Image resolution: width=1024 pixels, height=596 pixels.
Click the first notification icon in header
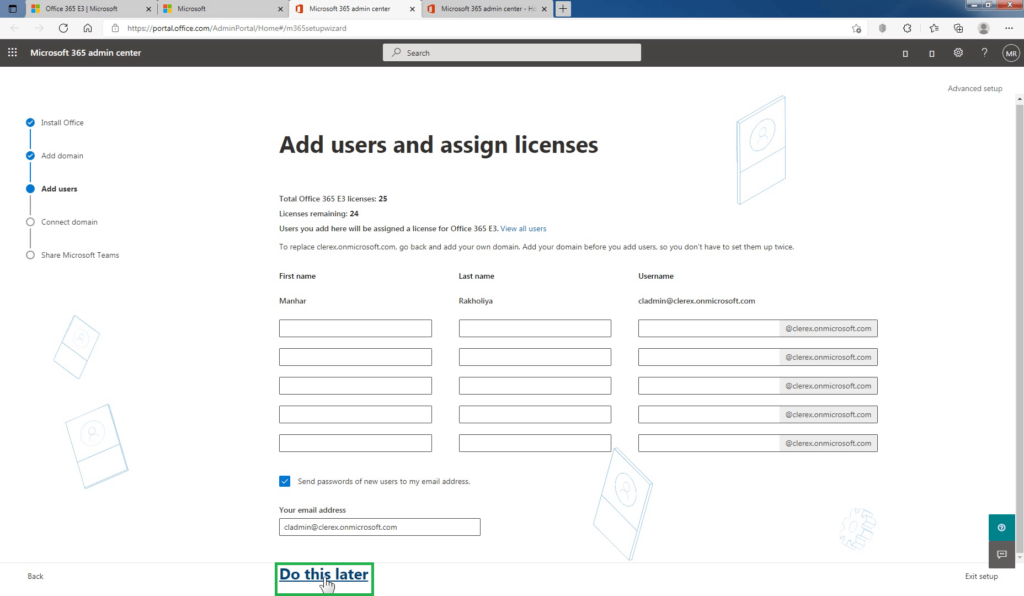pos(905,54)
